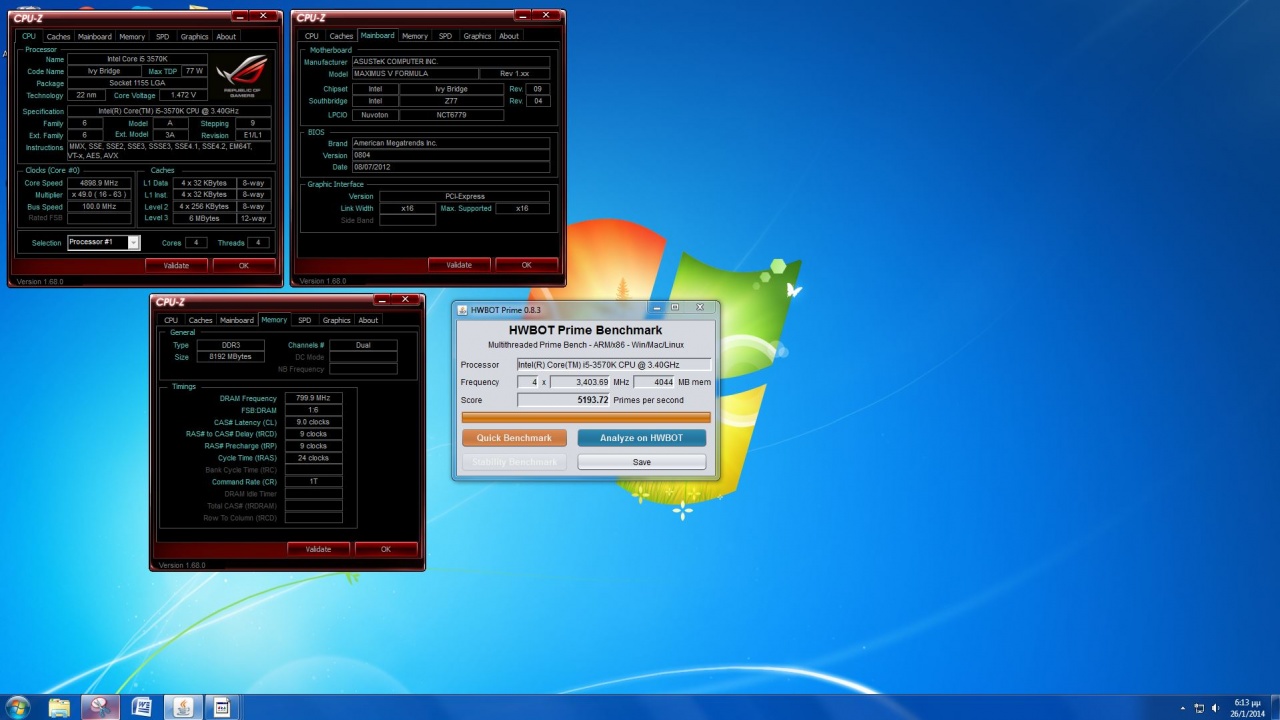Click Southbridge value Z77
1280x720 pixels.
450,101
